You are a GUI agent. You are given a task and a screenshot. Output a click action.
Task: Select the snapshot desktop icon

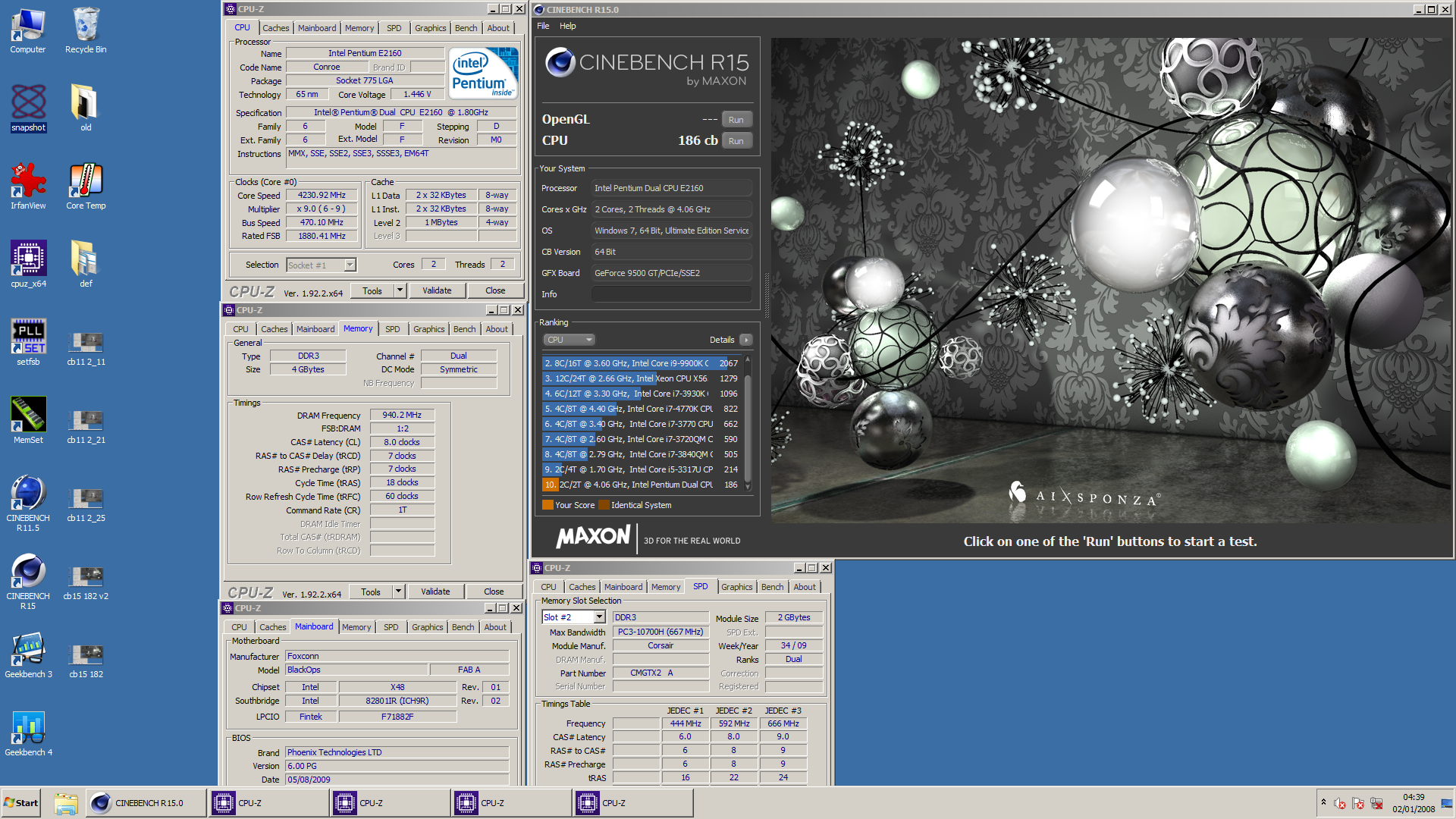pyautogui.click(x=28, y=108)
